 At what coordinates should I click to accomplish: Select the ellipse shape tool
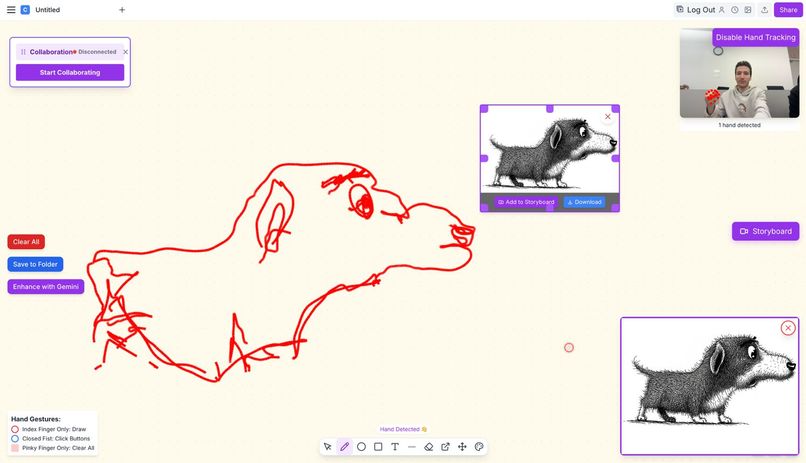pyautogui.click(x=361, y=447)
